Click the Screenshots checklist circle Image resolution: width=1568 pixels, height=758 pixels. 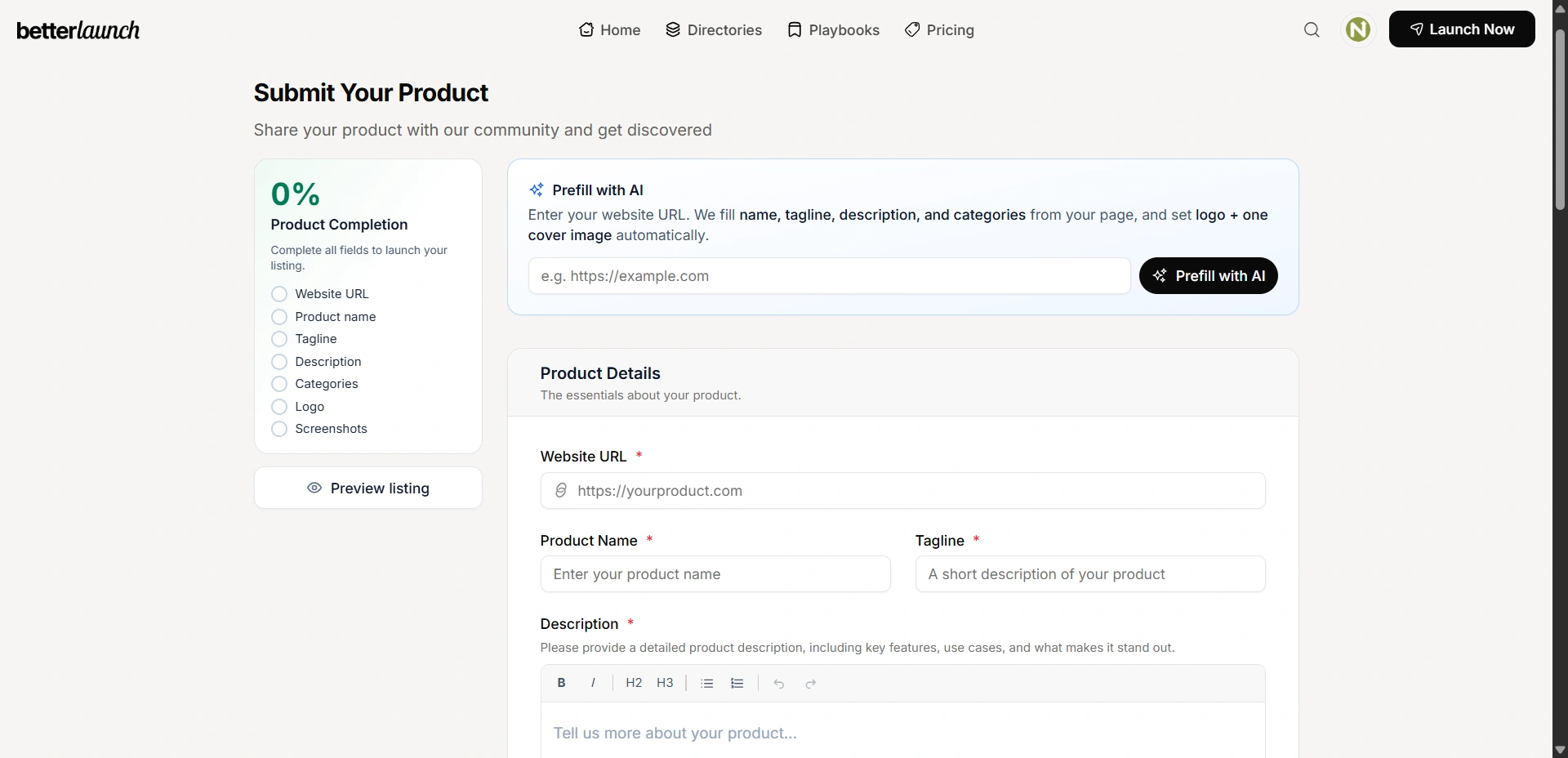[279, 429]
